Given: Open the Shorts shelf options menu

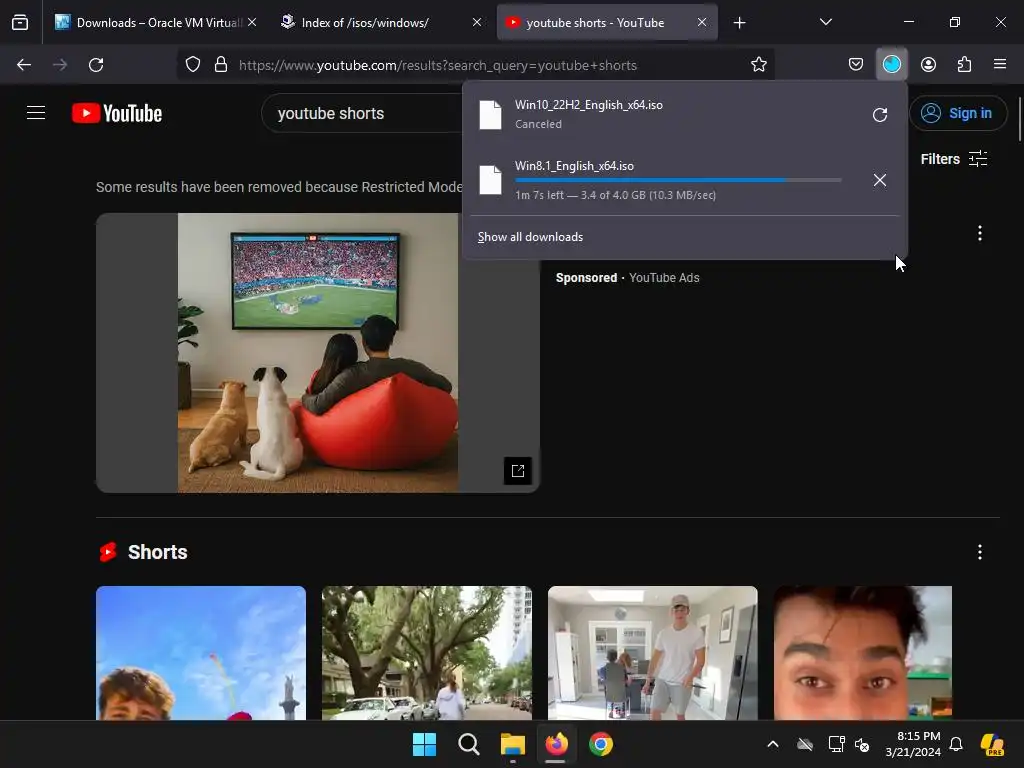Looking at the screenshot, I should click(x=980, y=552).
